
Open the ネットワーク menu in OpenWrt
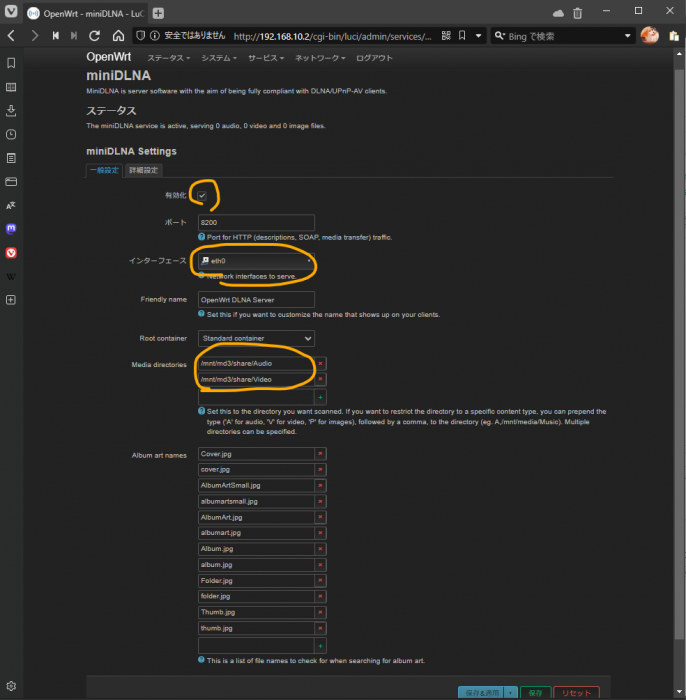(x=321, y=58)
